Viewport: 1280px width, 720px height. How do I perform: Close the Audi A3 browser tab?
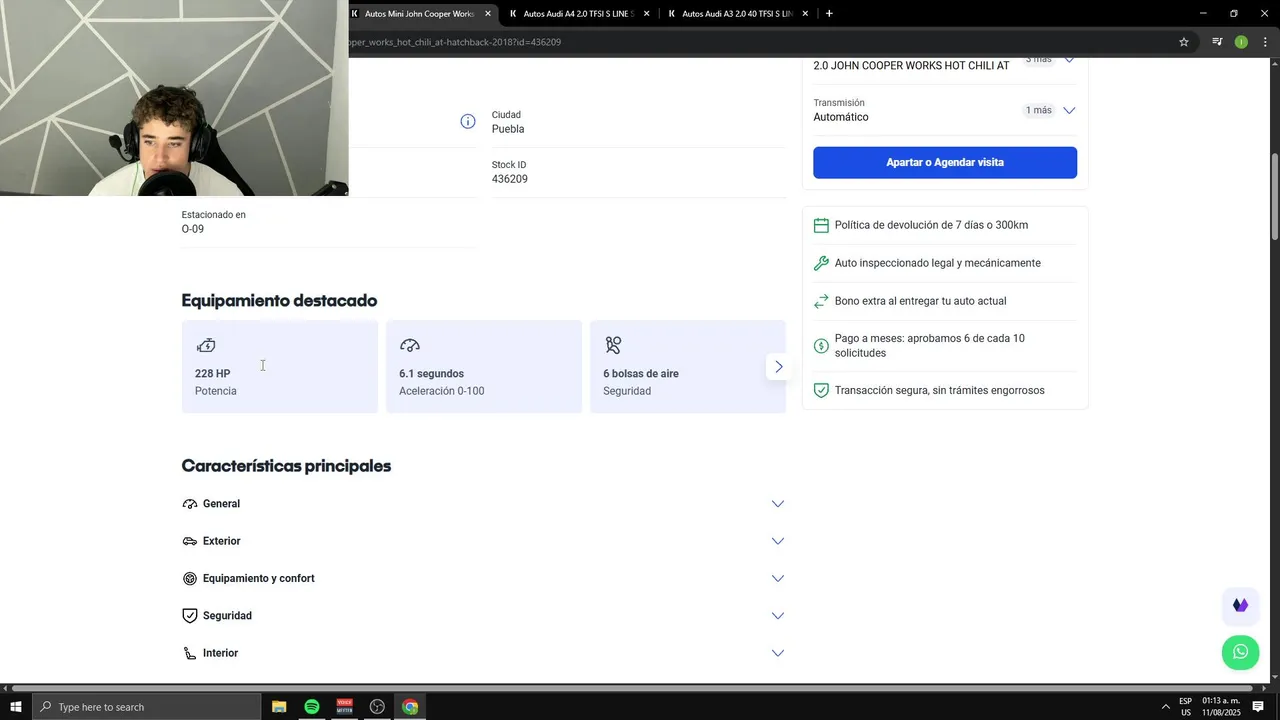tap(805, 14)
